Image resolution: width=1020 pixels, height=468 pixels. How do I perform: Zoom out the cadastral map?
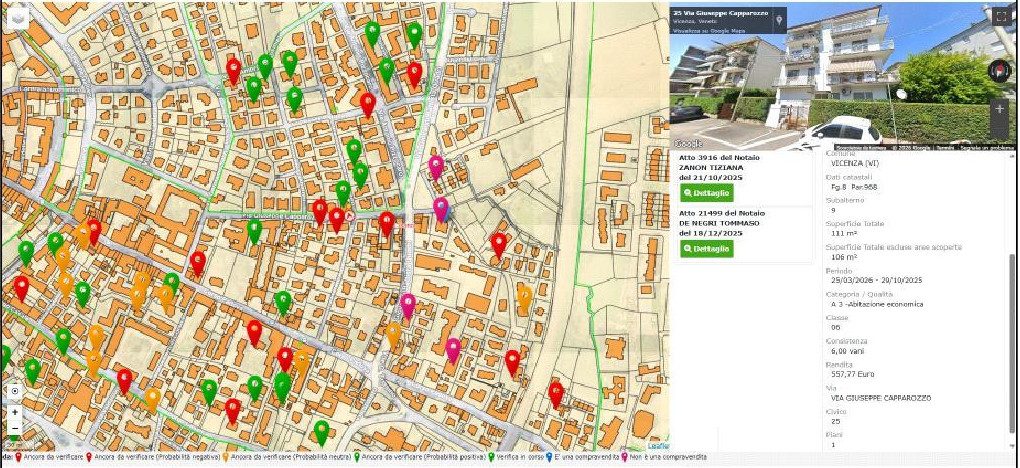tap(14, 428)
